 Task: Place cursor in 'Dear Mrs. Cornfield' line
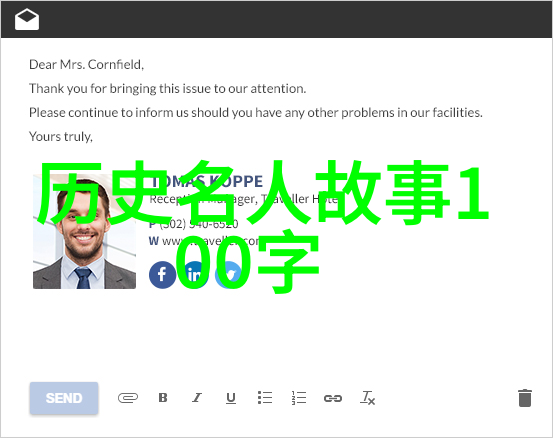click(86, 65)
